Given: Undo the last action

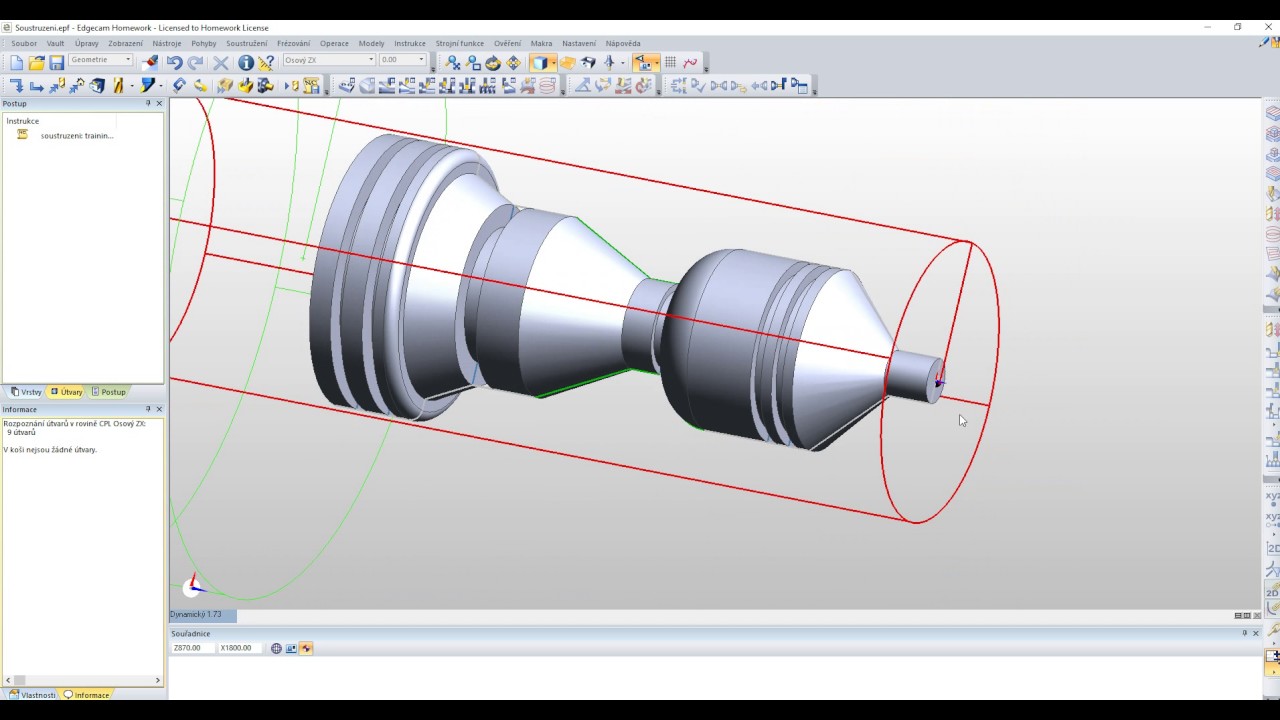Looking at the screenshot, I should pos(174,62).
